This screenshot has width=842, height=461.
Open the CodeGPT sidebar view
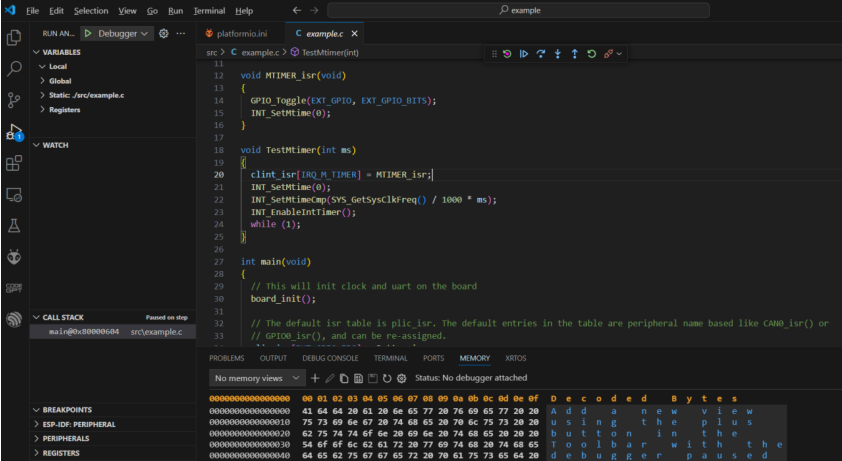[x=14, y=288]
